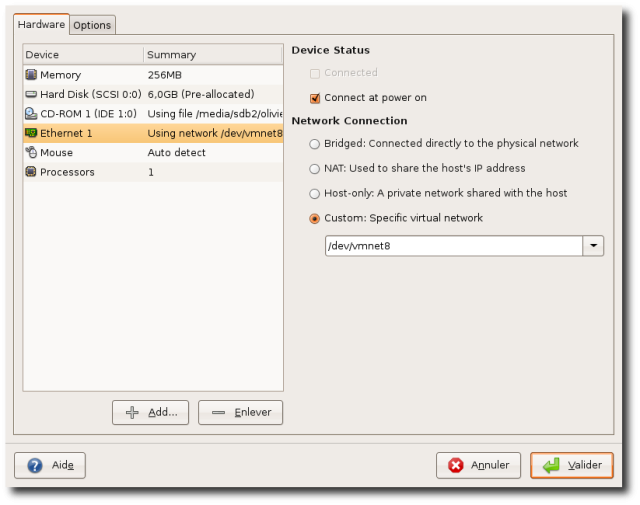Click the Ethernet 1 network card icon

pyautogui.click(x=31, y=133)
